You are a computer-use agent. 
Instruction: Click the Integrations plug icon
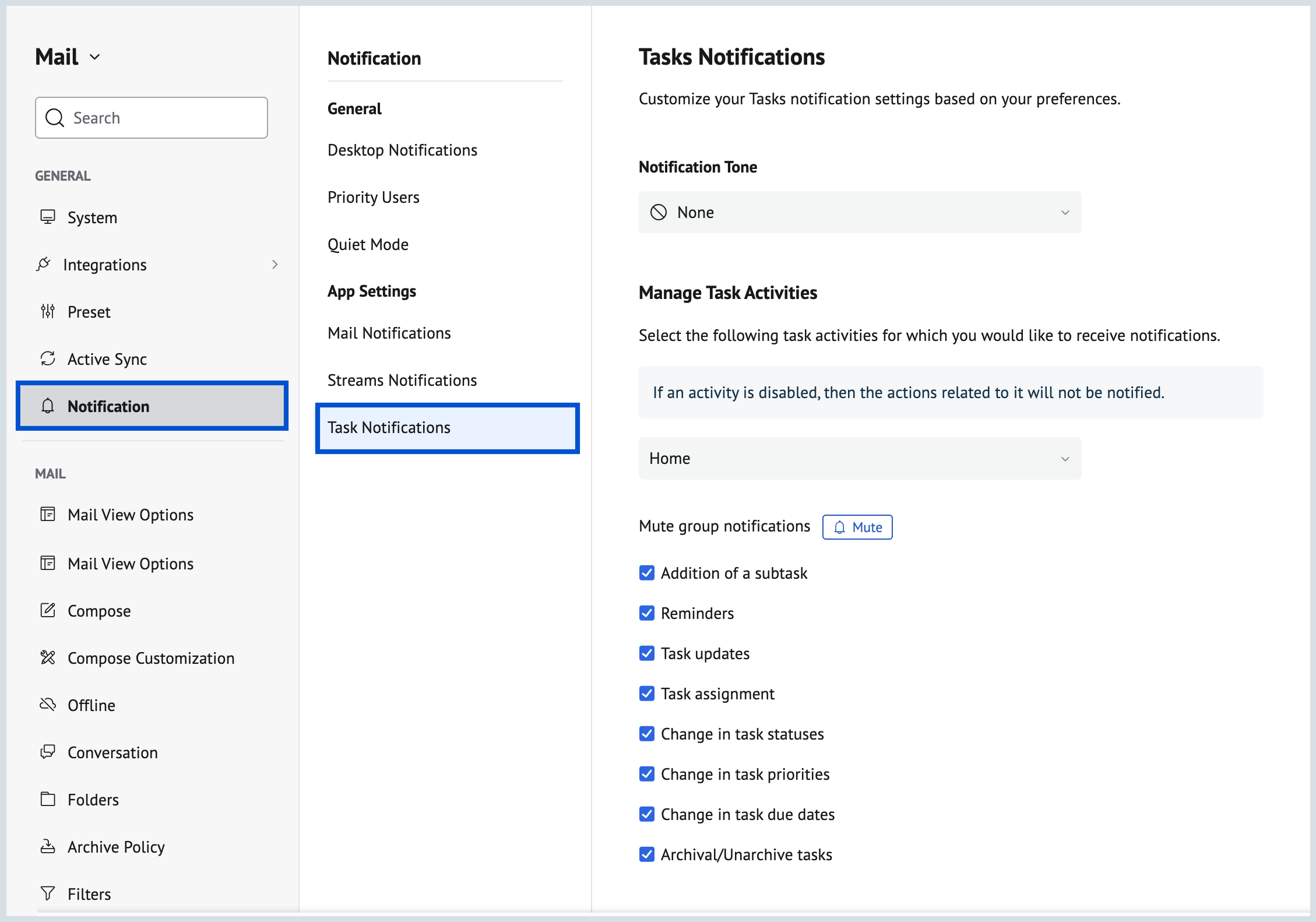click(x=44, y=265)
